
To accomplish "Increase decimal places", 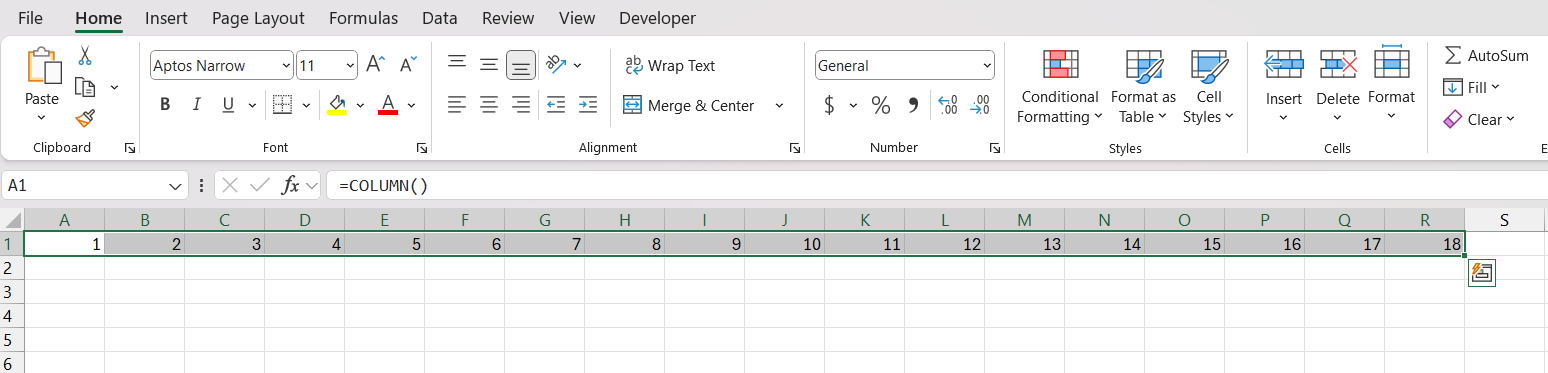I will coord(948,105).
